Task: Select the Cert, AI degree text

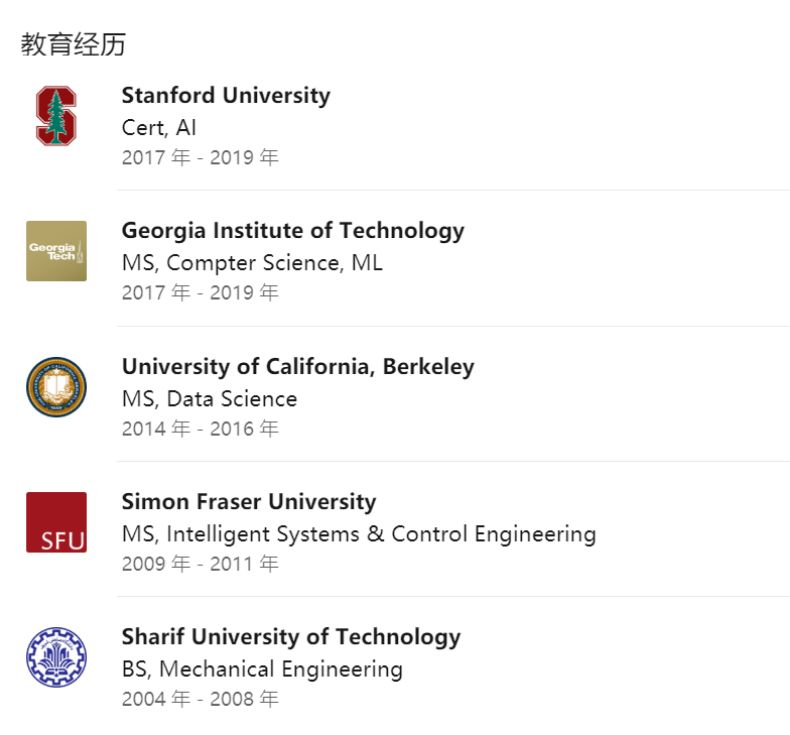Action: pos(159,127)
